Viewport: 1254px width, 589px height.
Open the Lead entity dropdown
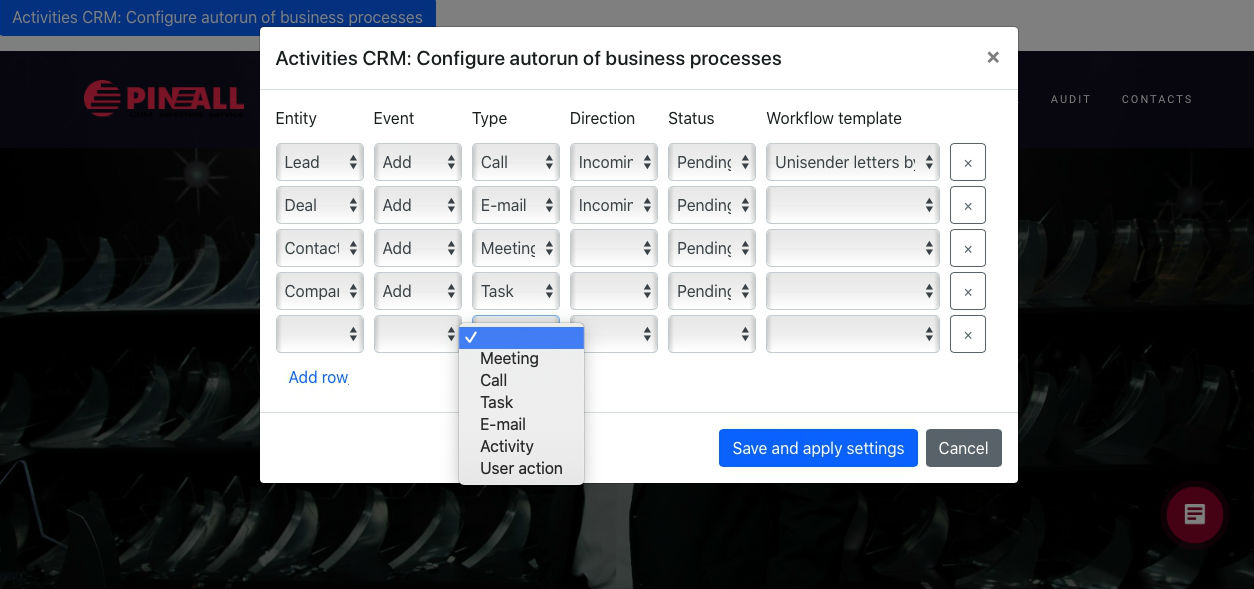tap(320, 162)
